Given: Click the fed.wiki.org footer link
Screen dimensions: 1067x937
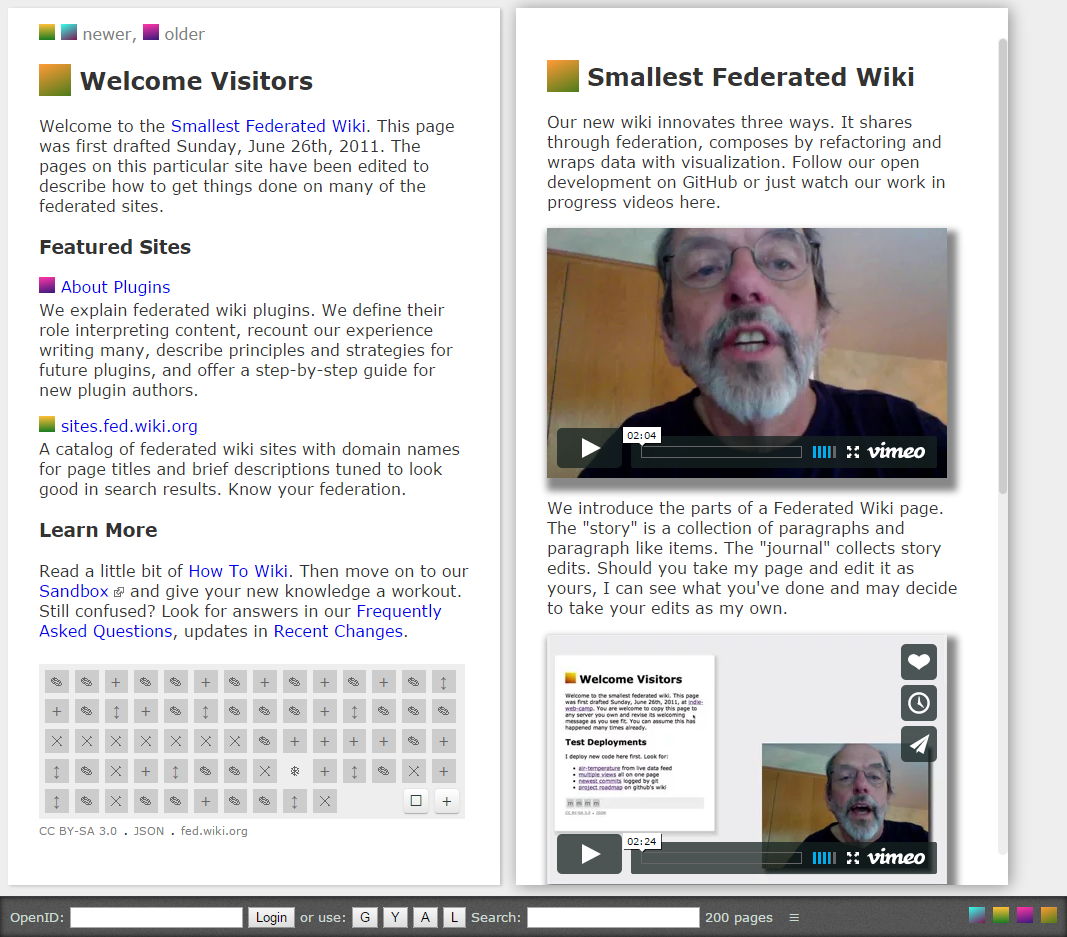Looking at the screenshot, I should coord(214,831).
